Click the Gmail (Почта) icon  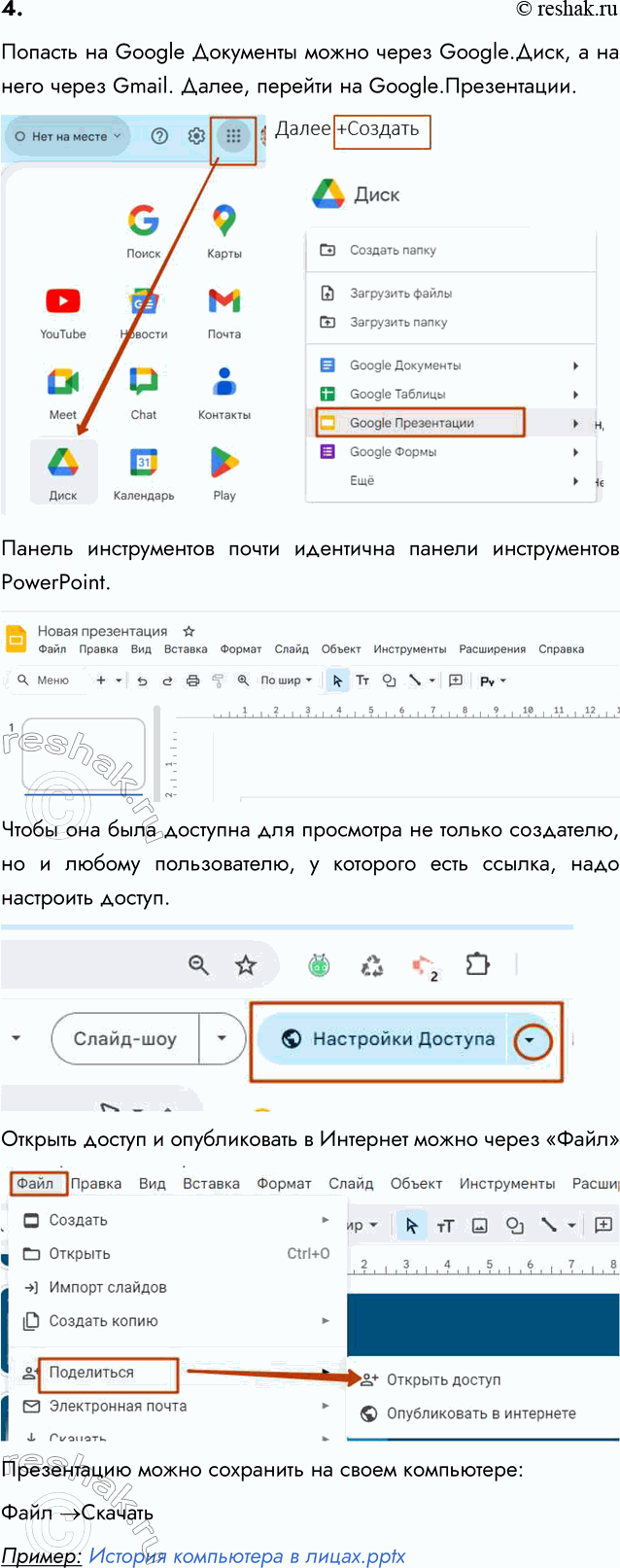[x=224, y=301]
